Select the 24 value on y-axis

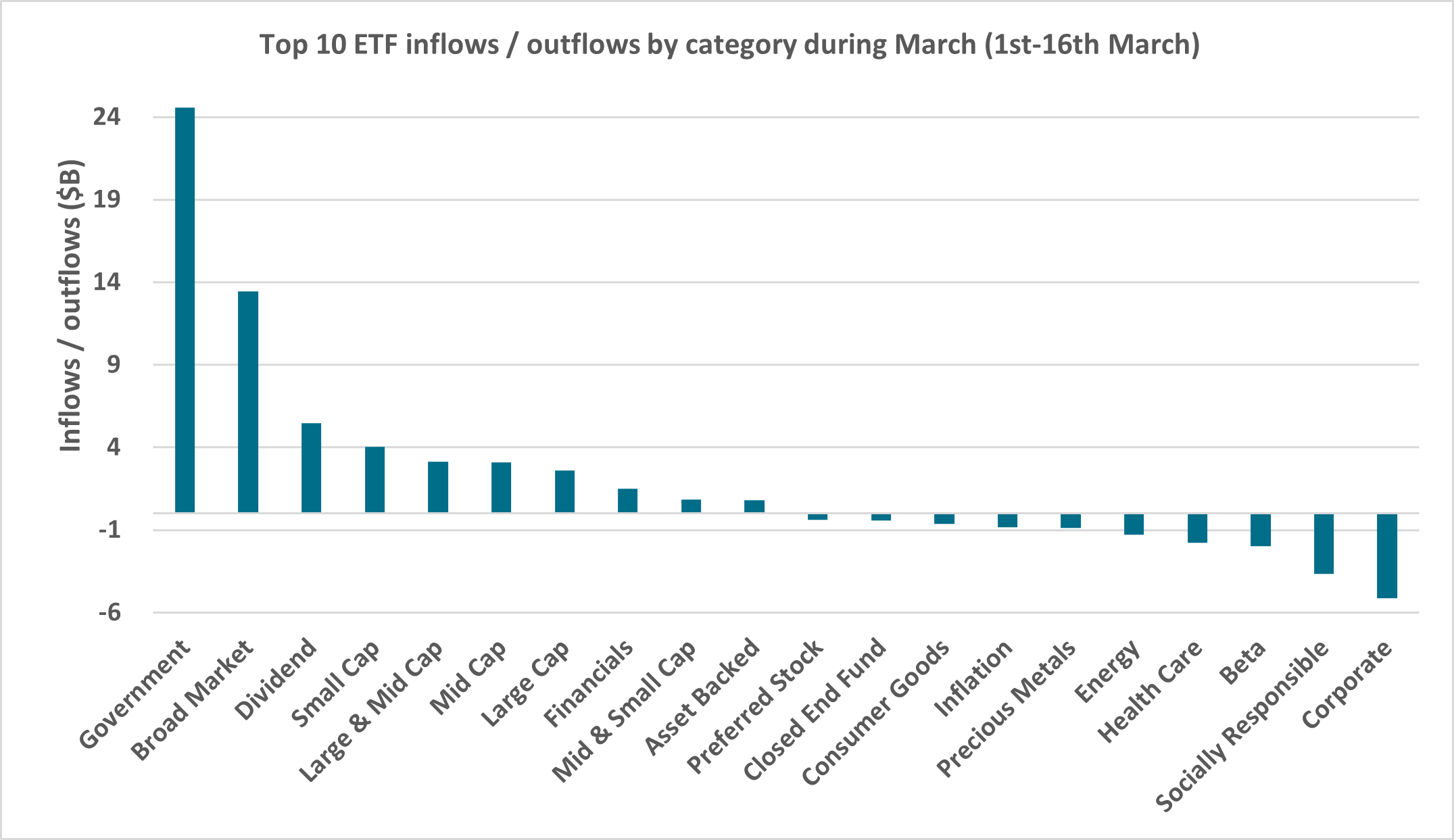pos(107,117)
